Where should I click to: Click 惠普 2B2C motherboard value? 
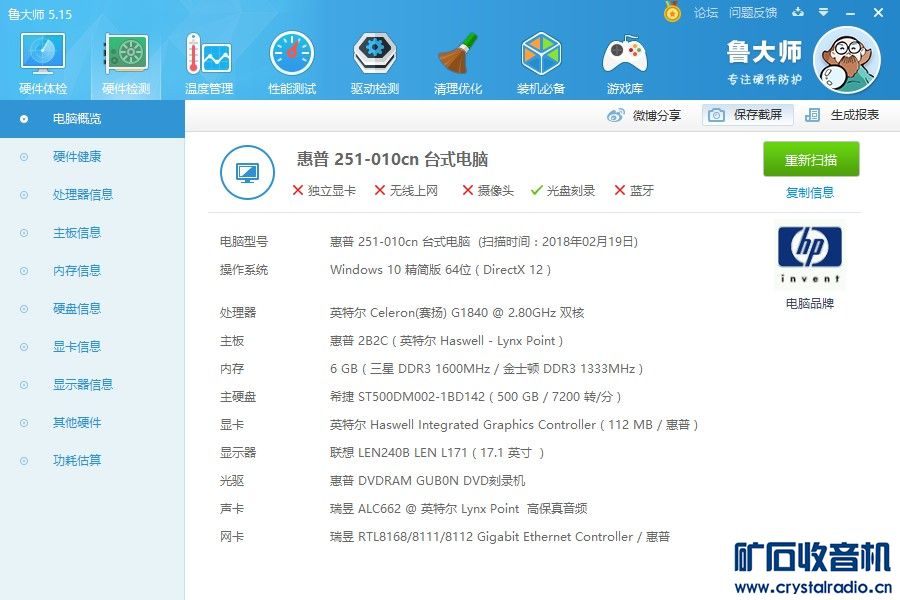446,341
